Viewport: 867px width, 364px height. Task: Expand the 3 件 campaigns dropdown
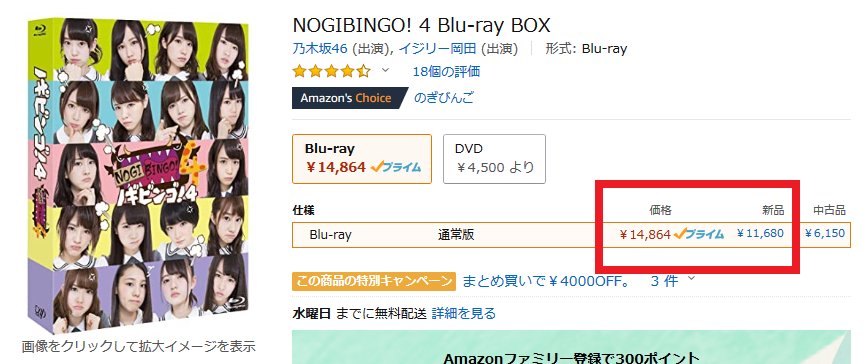tap(672, 281)
